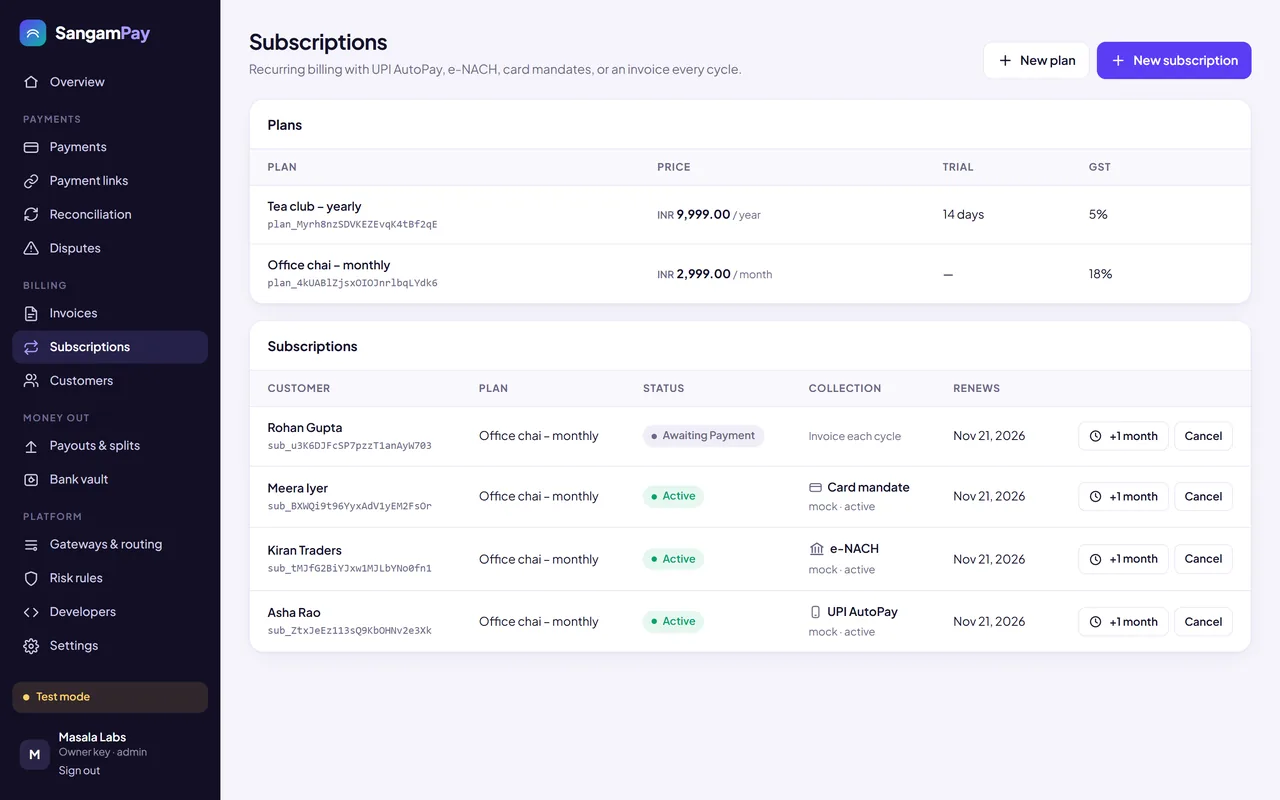
Task: Click the Payments card icon in sidebar
Action: [31, 147]
